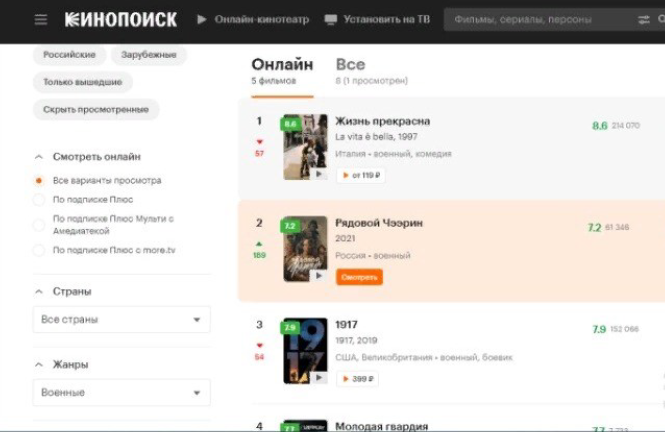Image resolution: width=665 pixels, height=432 pixels.
Task: Click play icon on Жизнь прекрасна poster
Action: [319, 174]
